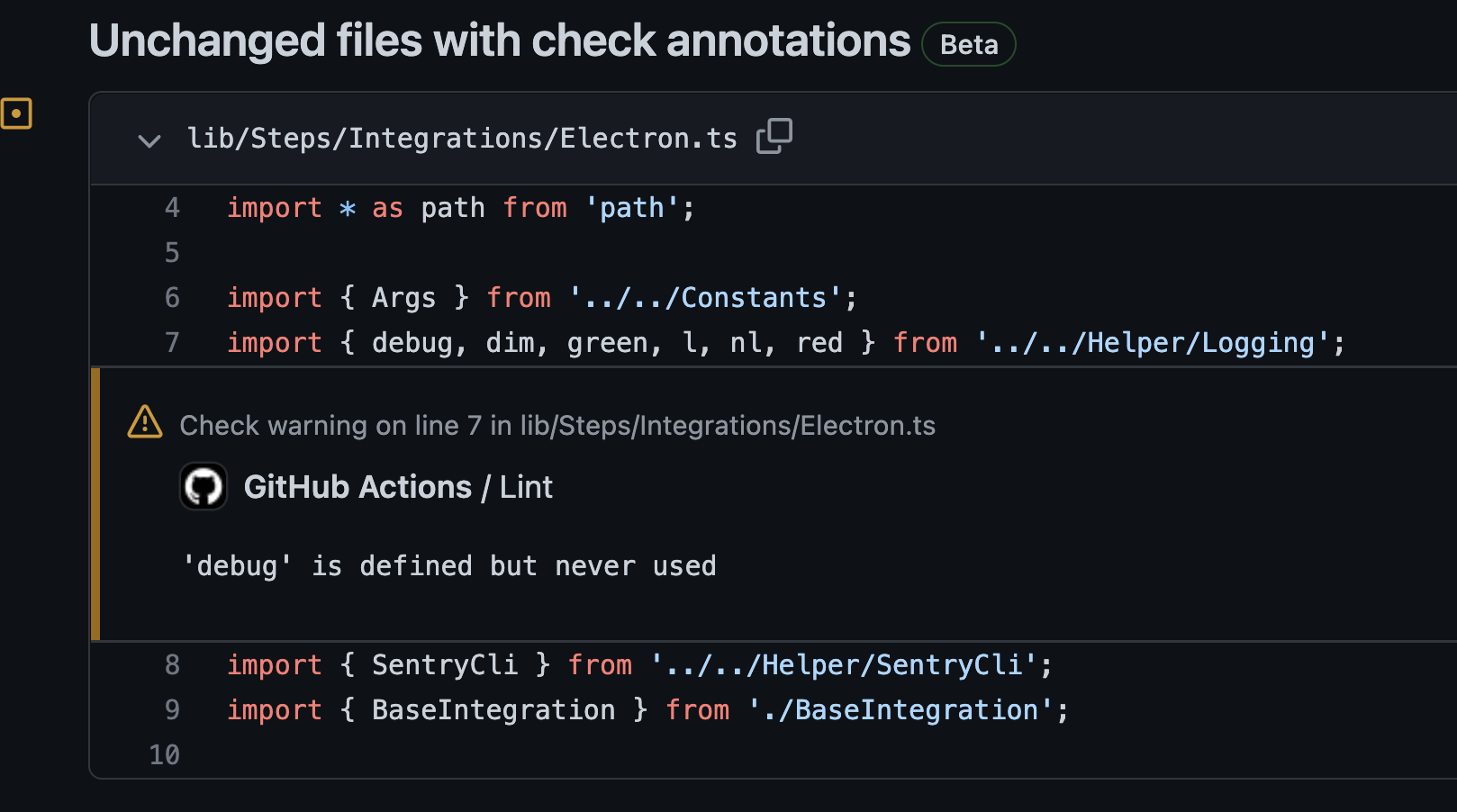Select line number 8

coord(172,665)
